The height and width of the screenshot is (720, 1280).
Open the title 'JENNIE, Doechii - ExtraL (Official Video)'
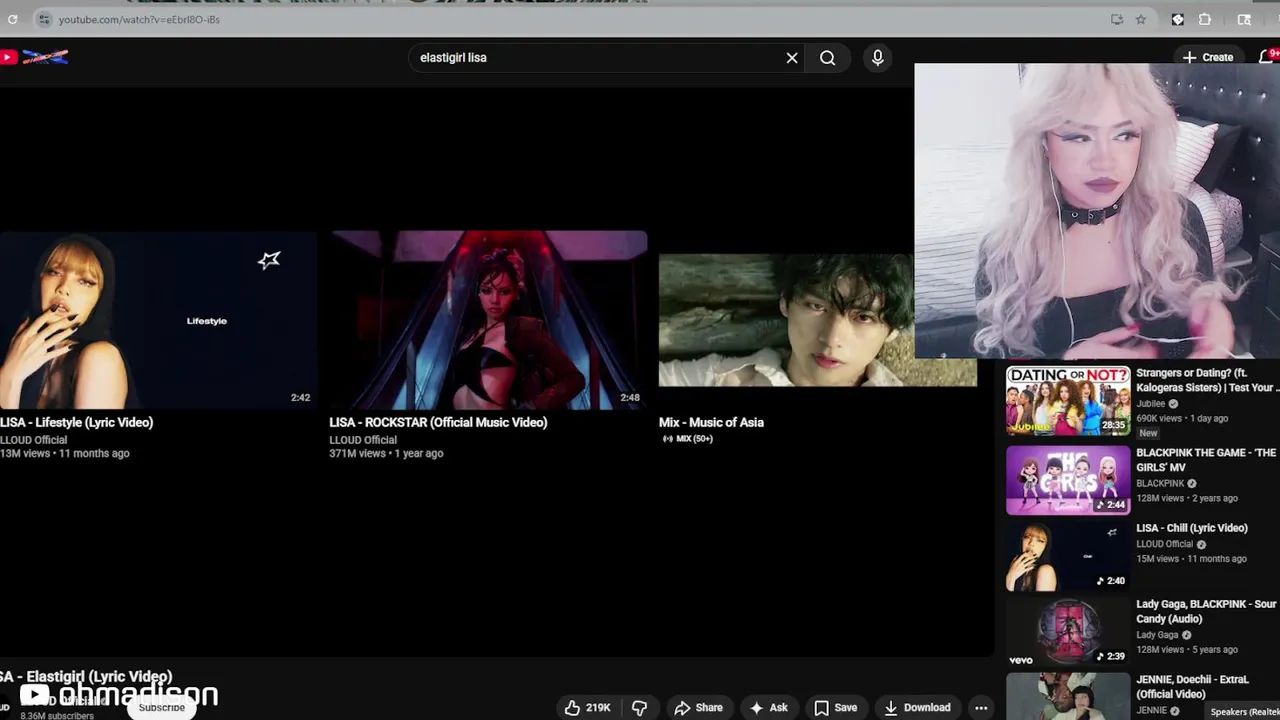pos(1192,687)
